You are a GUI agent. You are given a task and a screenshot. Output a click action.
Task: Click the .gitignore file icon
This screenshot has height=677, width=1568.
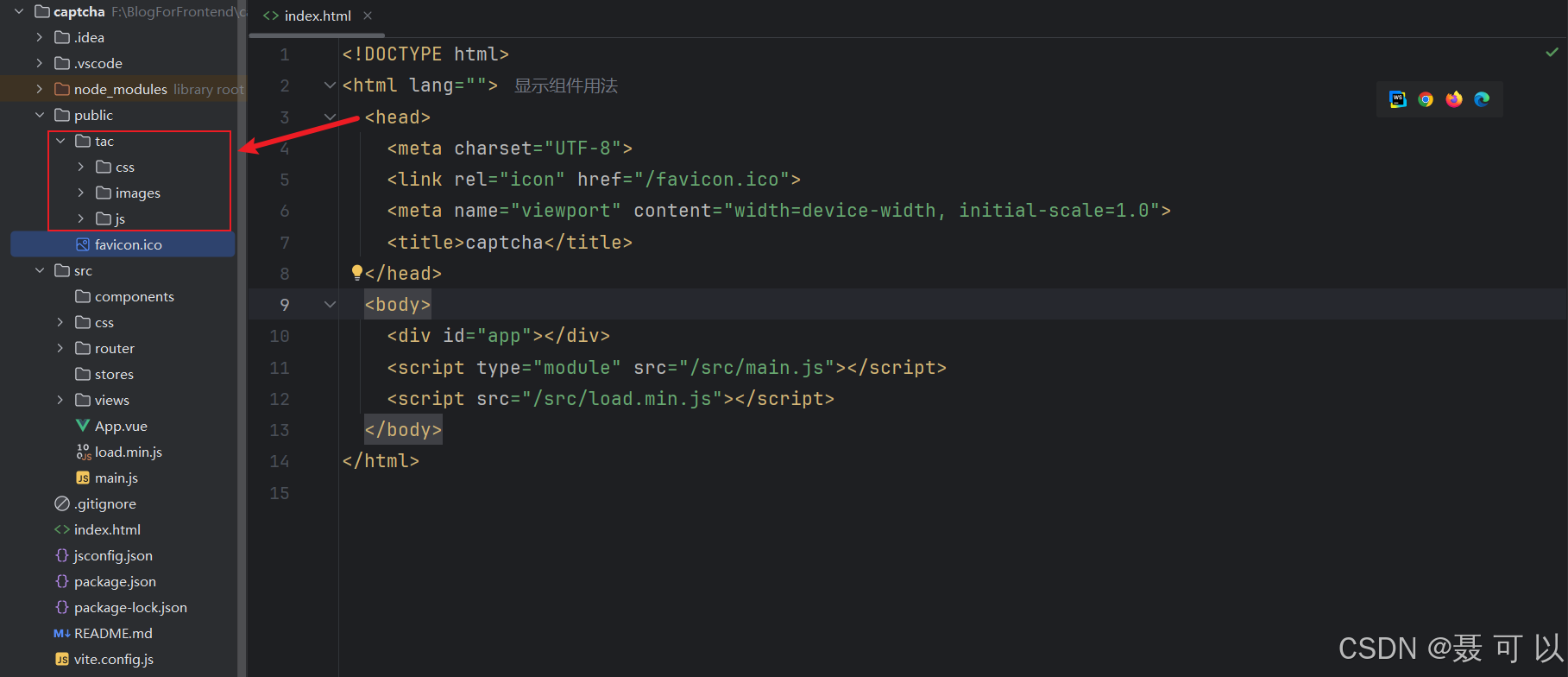point(62,503)
